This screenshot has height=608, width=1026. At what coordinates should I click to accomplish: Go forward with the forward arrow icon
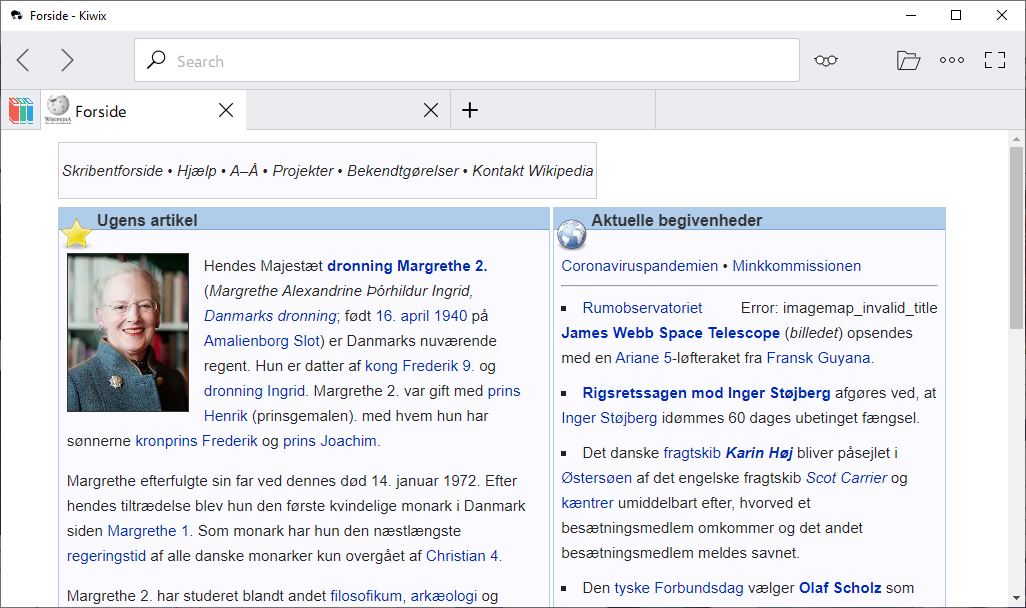point(67,60)
